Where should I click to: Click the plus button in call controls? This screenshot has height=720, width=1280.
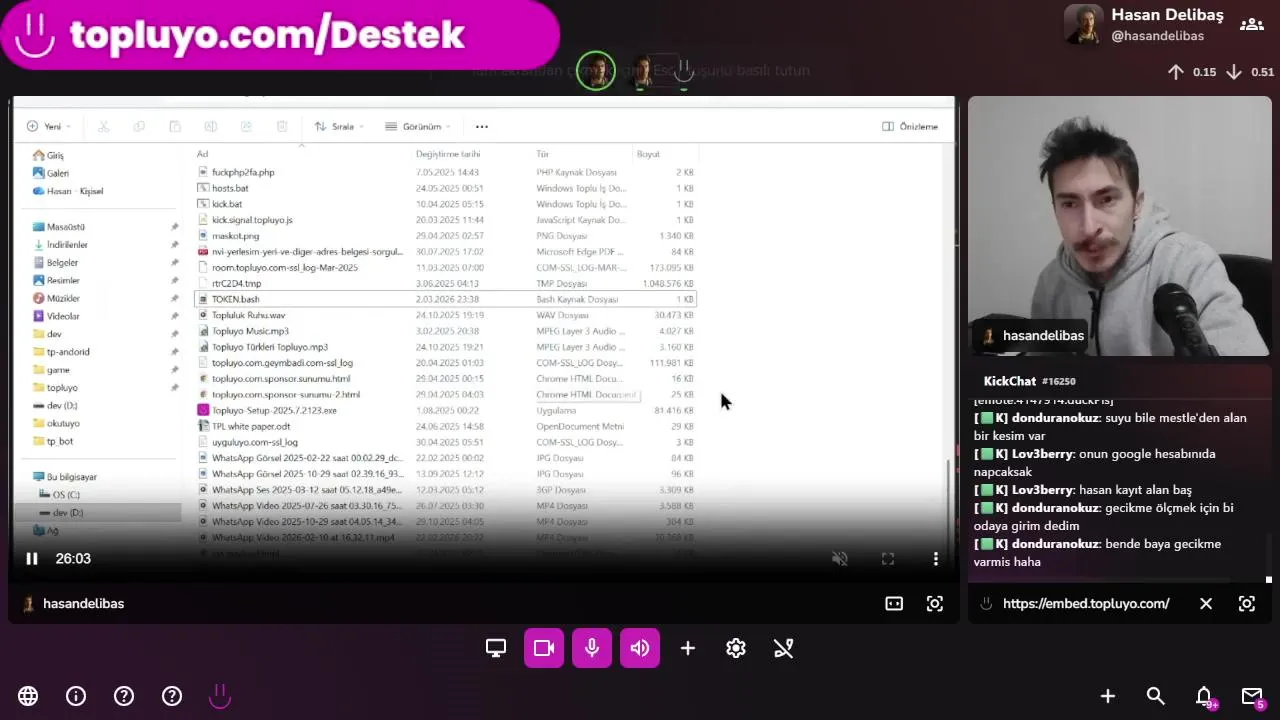(x=688, y=648)
